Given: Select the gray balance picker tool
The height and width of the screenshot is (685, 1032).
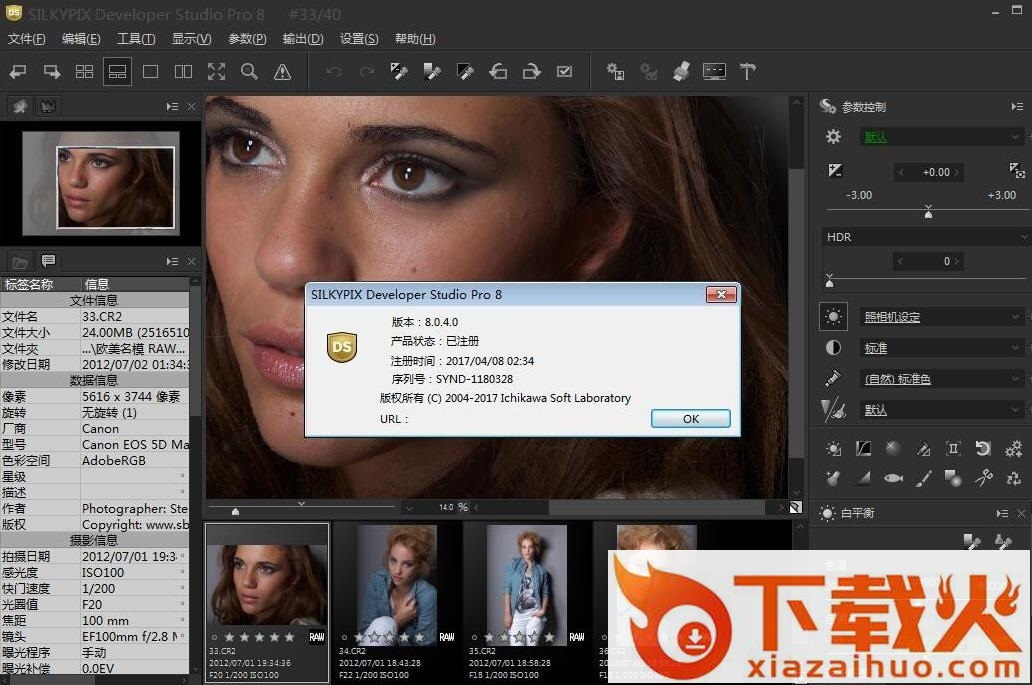Looking at the screenshot, I should click(432, 71).
